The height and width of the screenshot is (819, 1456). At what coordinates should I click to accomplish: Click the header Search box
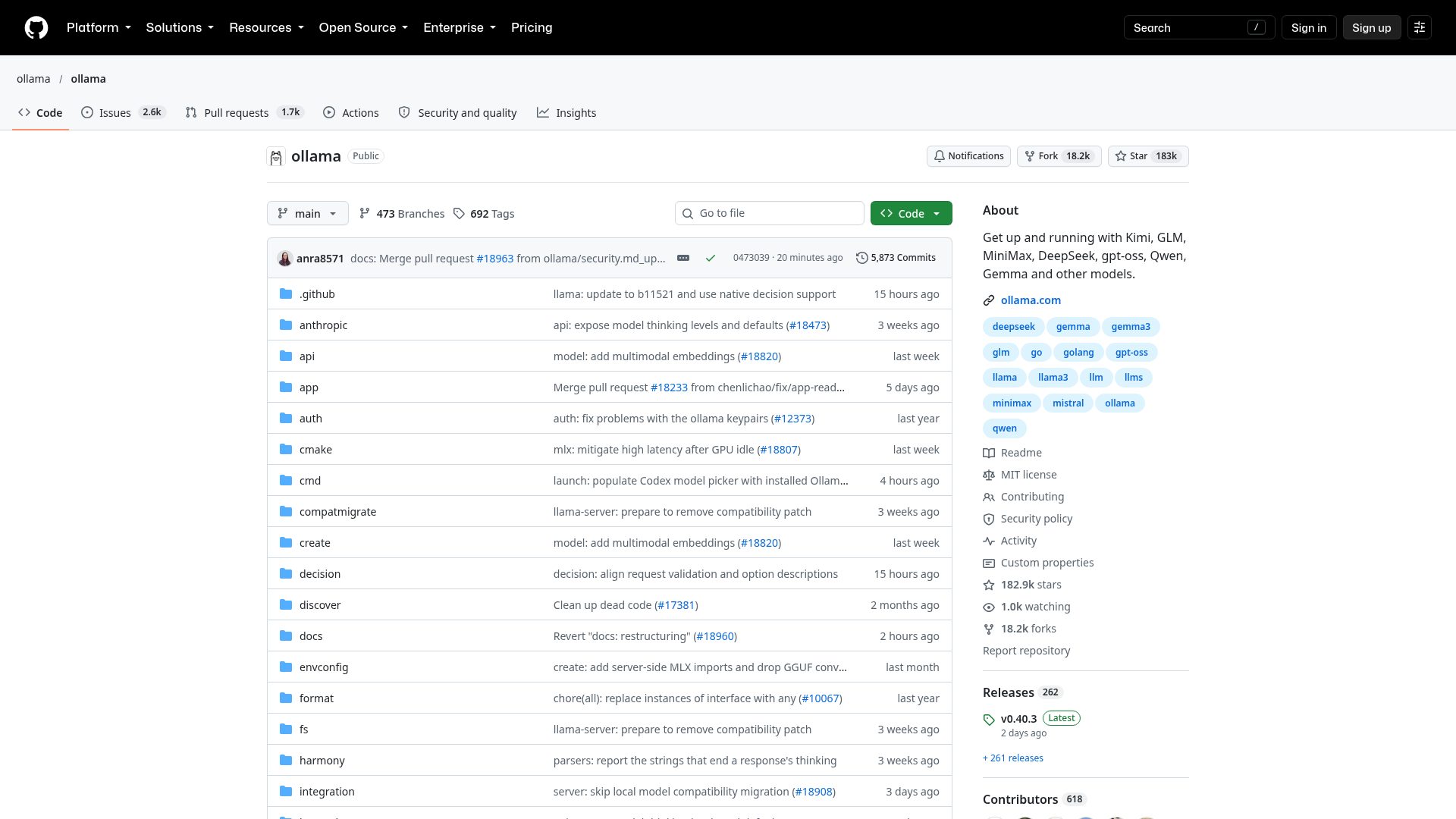1199,27
